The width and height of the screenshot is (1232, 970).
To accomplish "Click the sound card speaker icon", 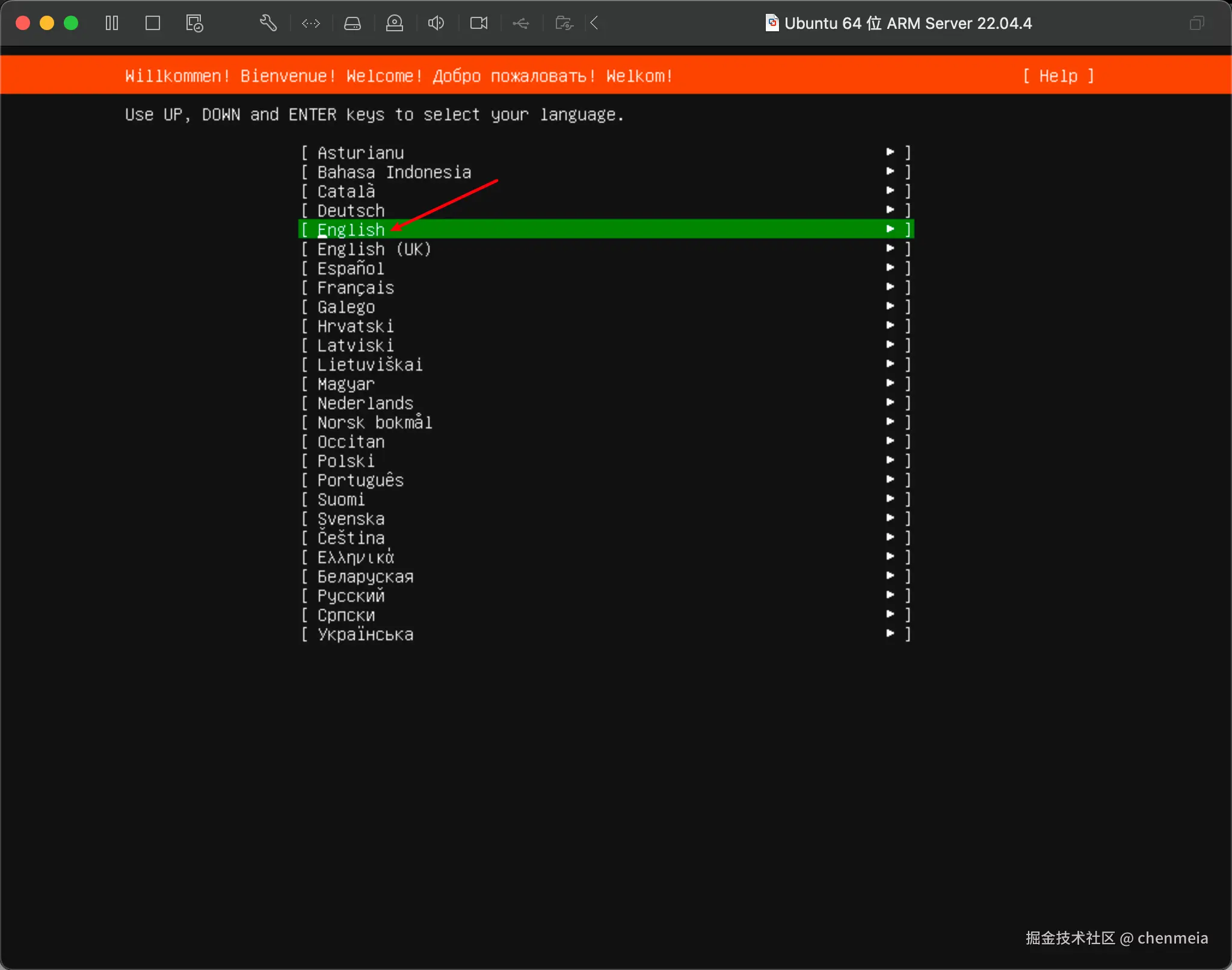I will click(436, 23).
